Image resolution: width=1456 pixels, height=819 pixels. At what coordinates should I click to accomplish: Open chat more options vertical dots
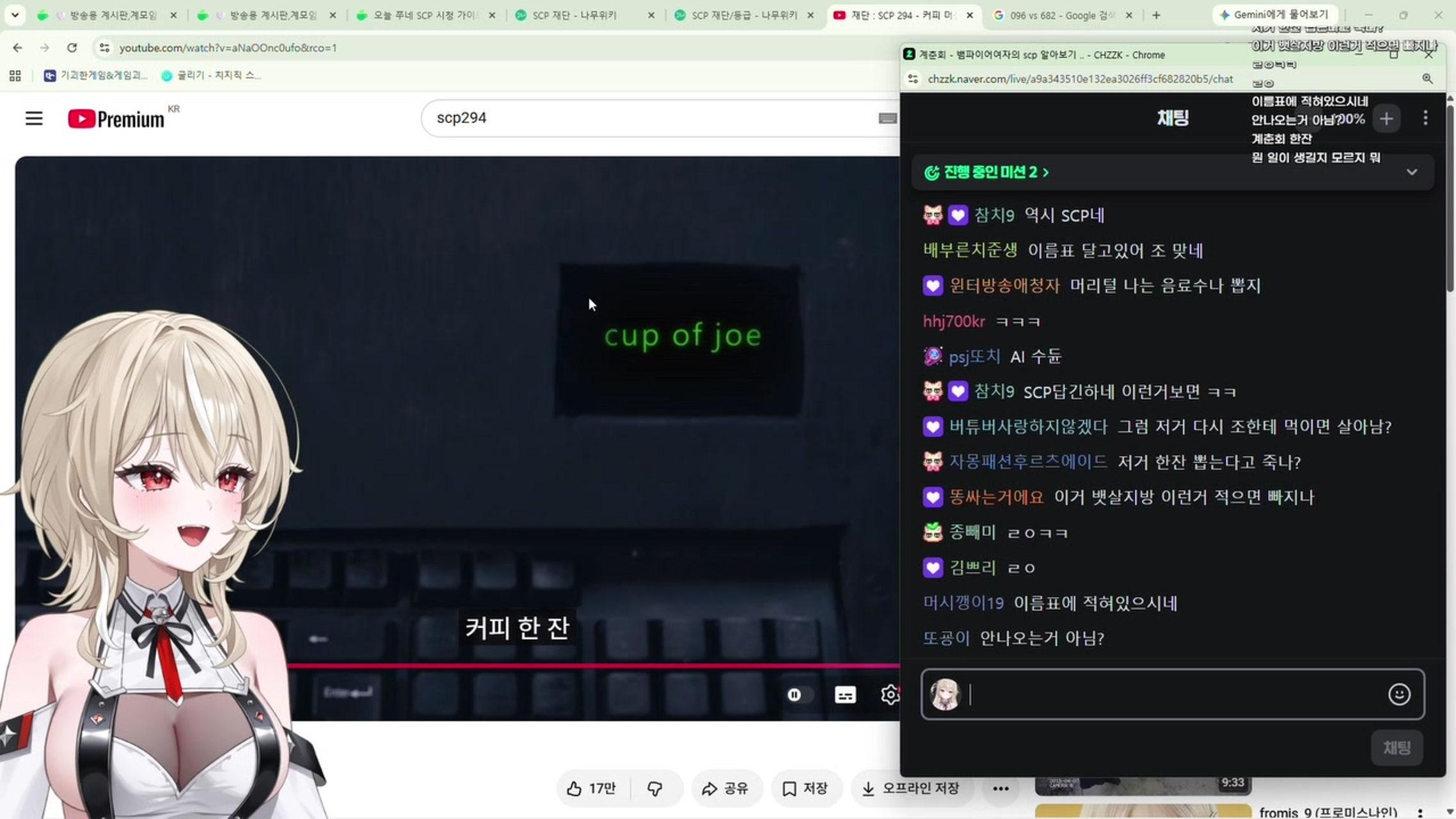click(x=1425, y=118)
